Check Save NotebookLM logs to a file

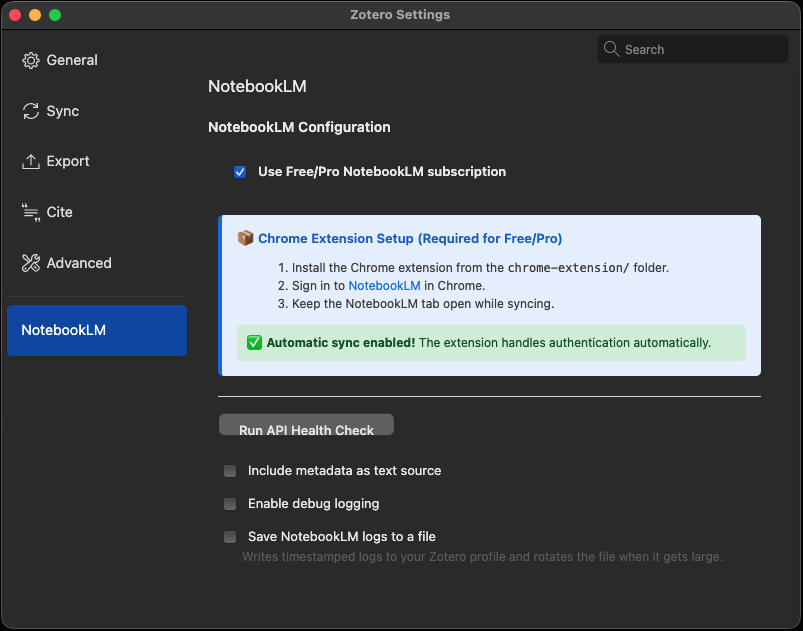click(x=230, y=537)
